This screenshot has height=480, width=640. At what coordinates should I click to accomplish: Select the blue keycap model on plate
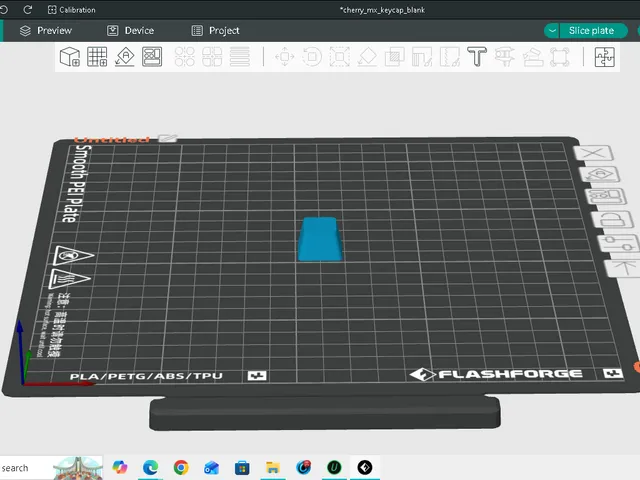[x=320, y=239]
